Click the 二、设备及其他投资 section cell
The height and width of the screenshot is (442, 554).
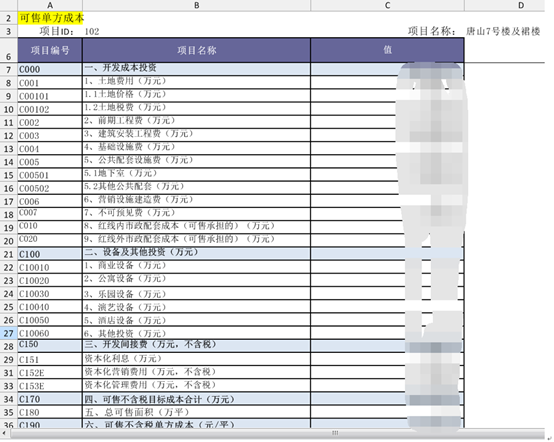tap(196, 253)
